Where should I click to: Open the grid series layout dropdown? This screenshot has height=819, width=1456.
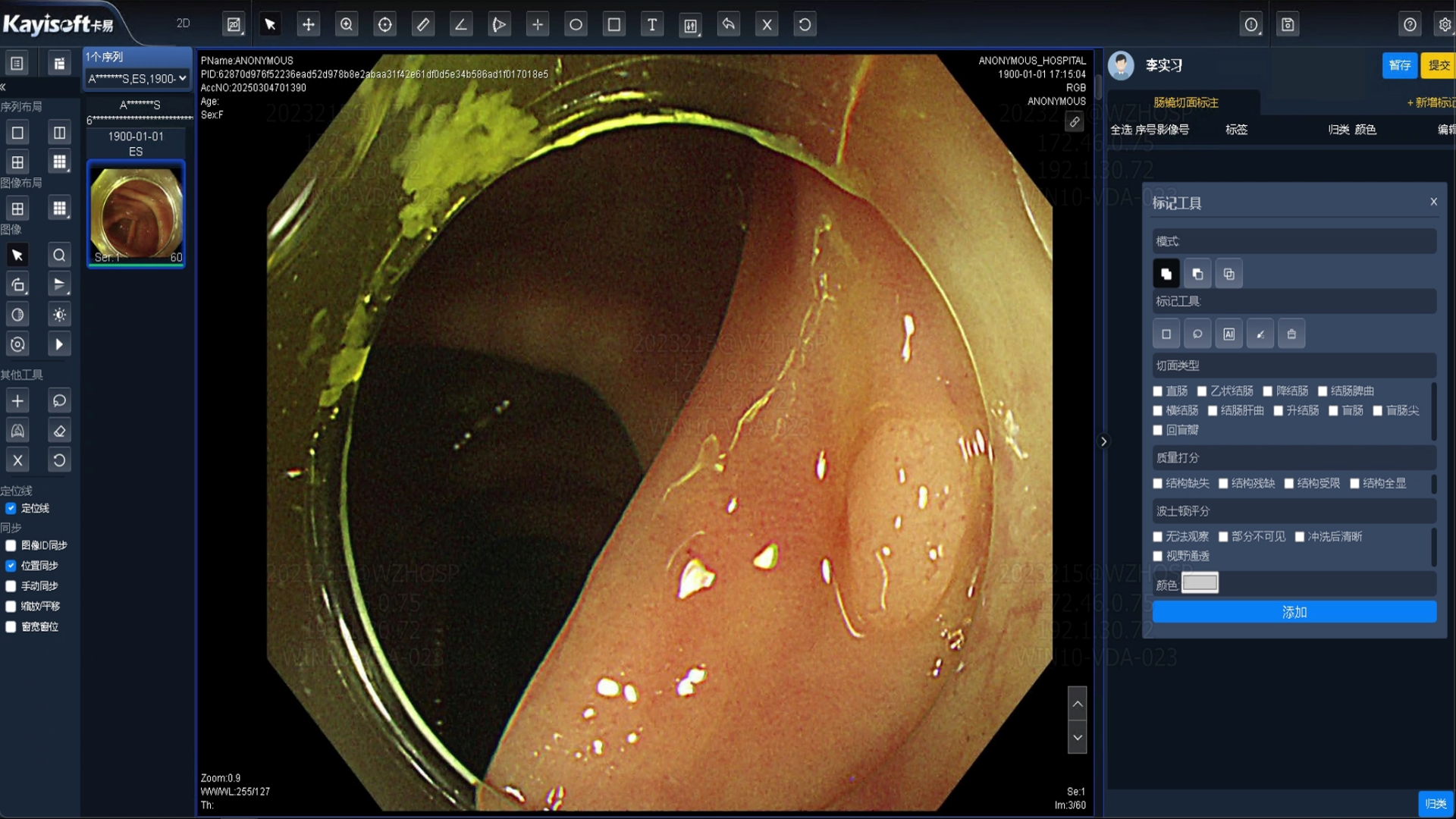click(59, 162)
